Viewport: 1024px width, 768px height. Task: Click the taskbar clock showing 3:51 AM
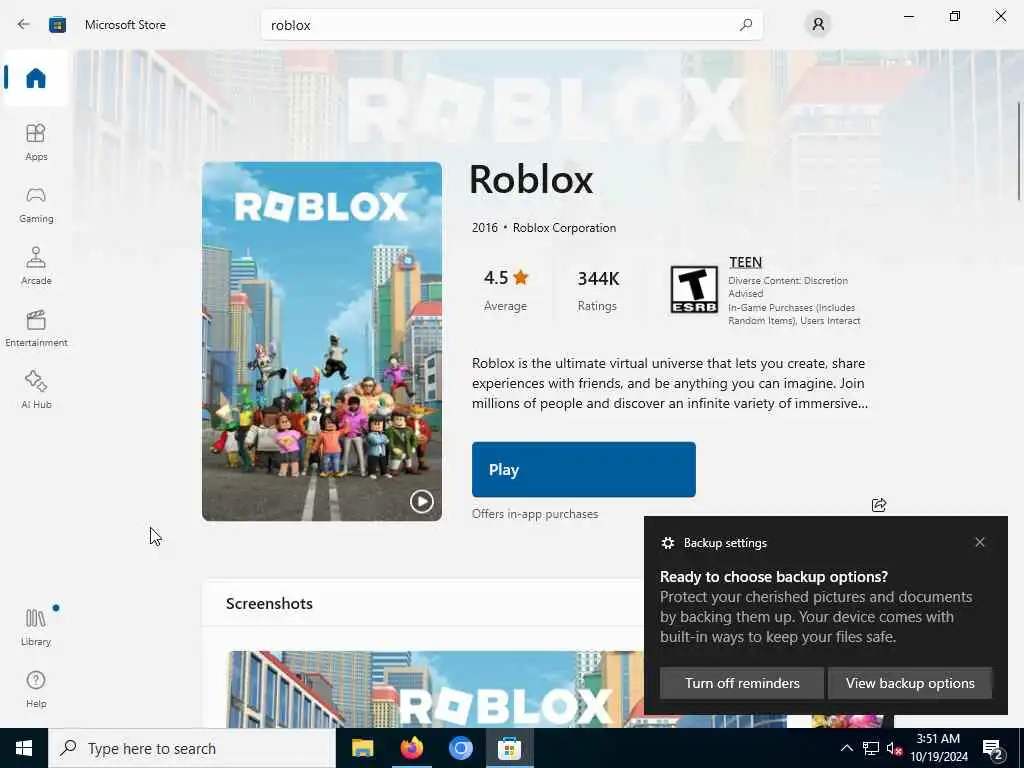tap(939, 748)
